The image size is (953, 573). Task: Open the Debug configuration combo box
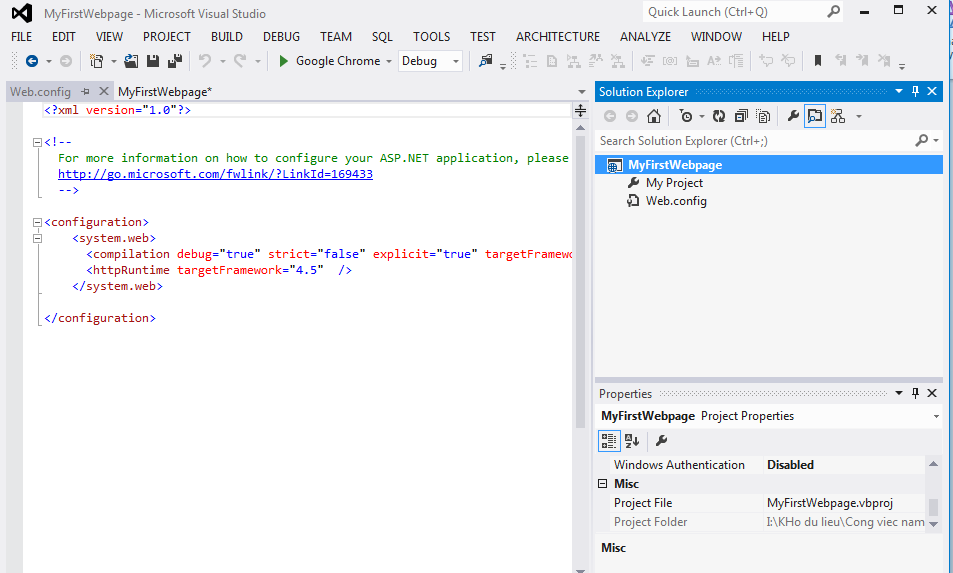pos(430,61)
